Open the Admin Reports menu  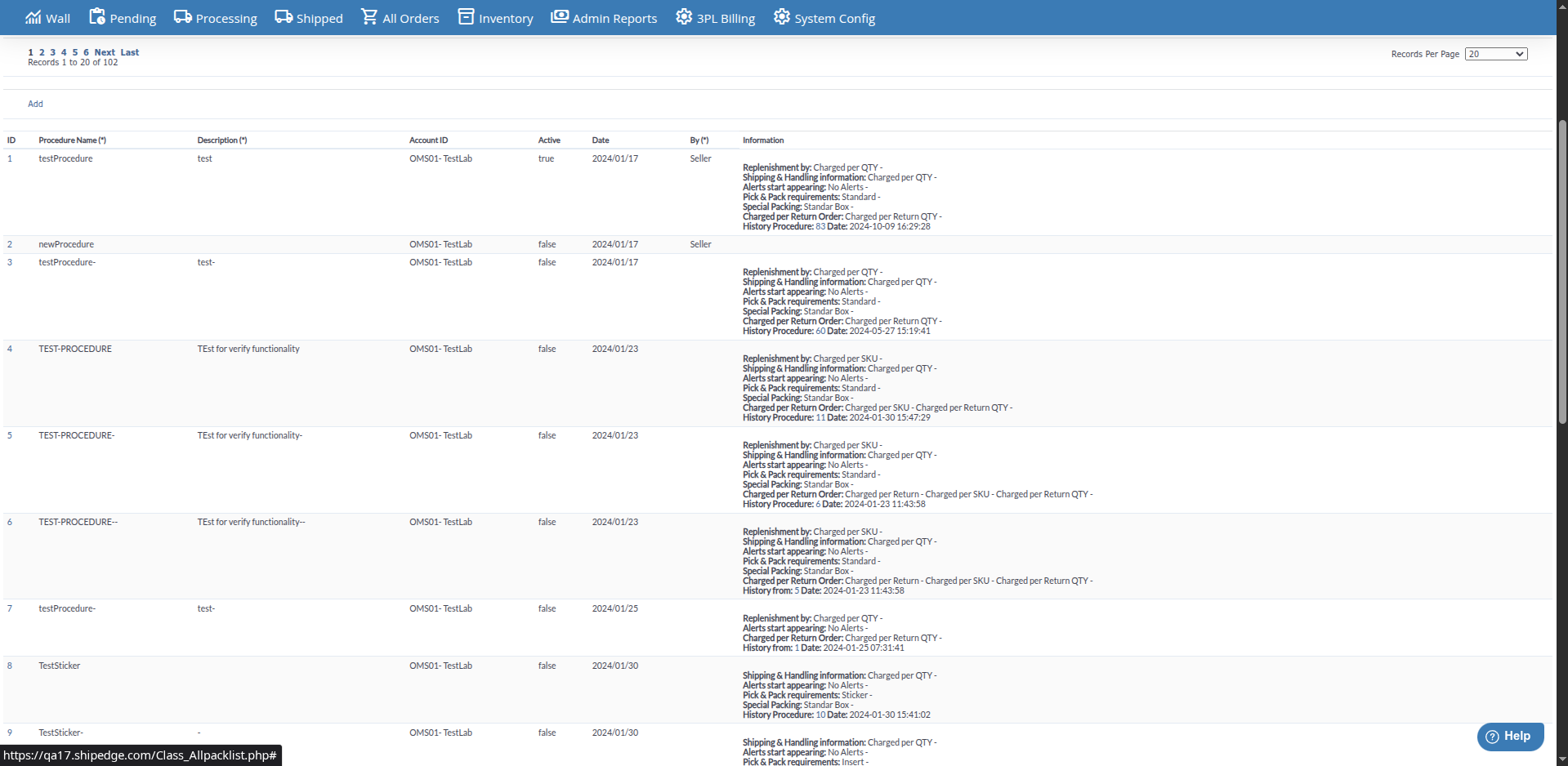[x=614, y=19]
